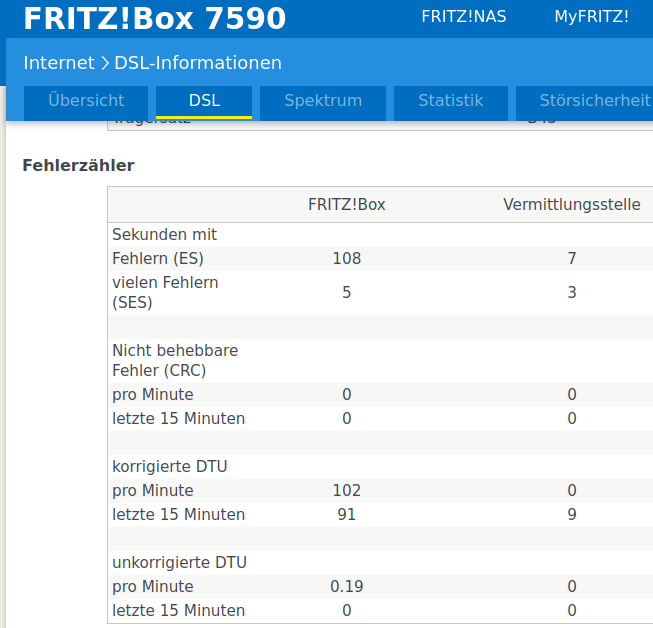Click the FRITZ!Box column header

(346, 204)
